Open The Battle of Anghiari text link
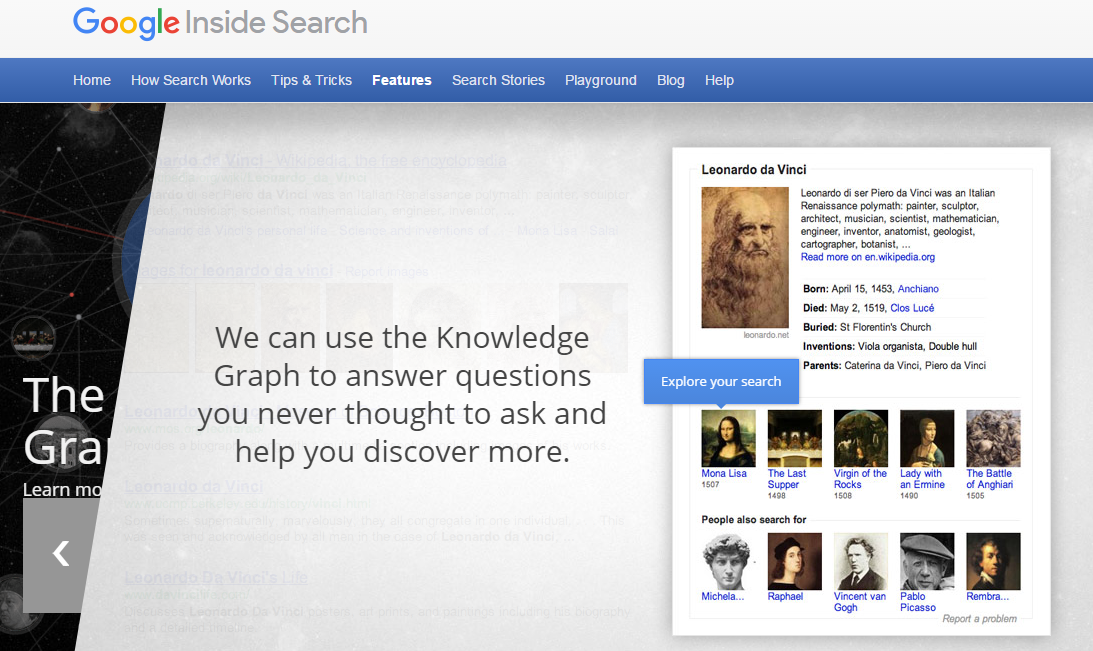Screen dimensions: 1093x651 point(990,479)
